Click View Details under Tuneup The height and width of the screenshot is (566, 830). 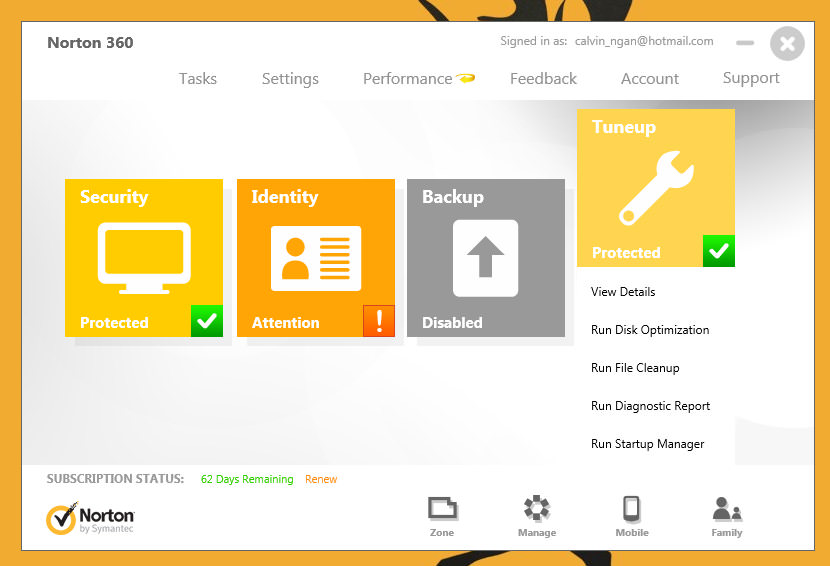click(623, 292)
